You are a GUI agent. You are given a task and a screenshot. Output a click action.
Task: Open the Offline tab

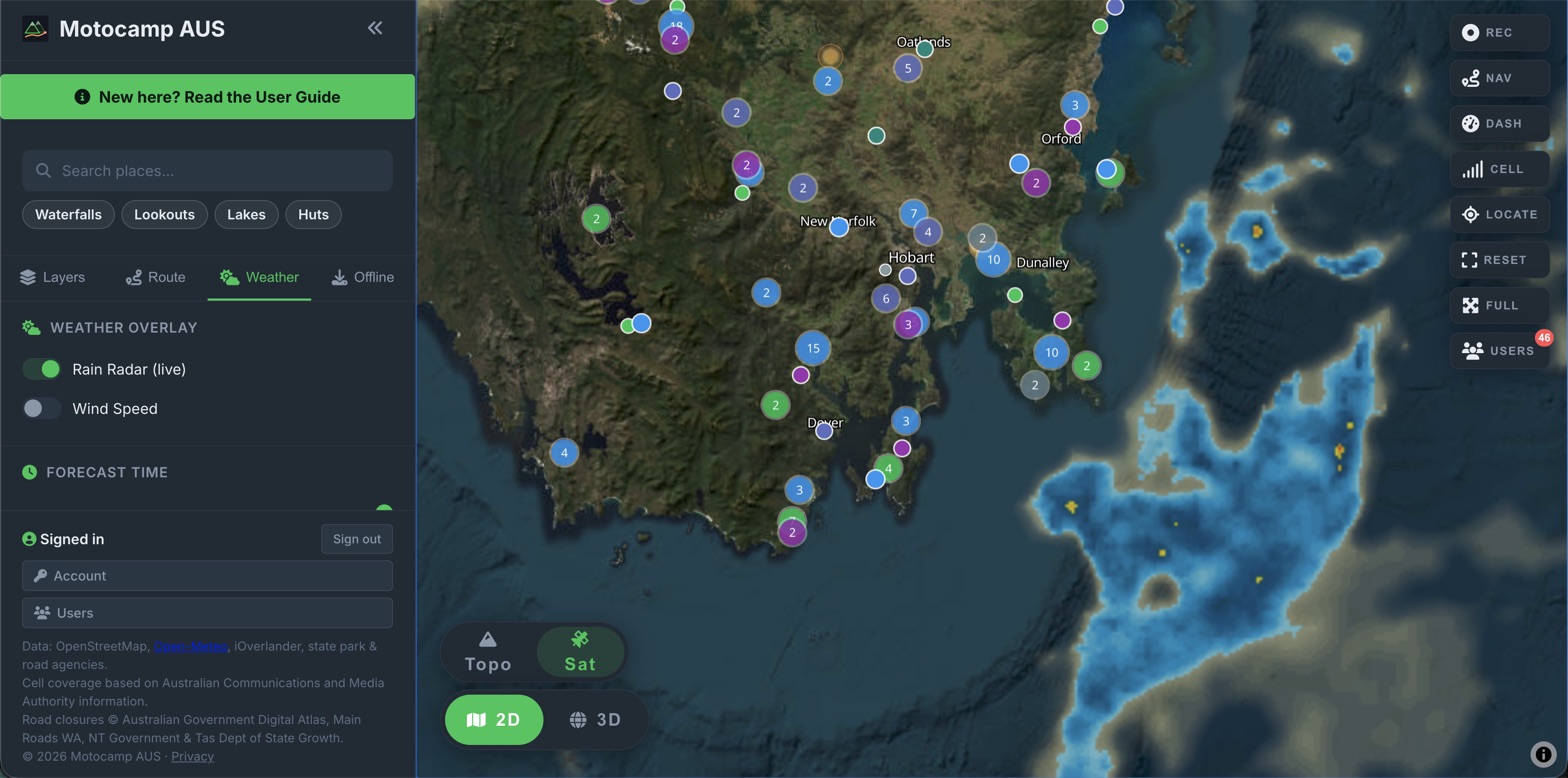(363, 277)
